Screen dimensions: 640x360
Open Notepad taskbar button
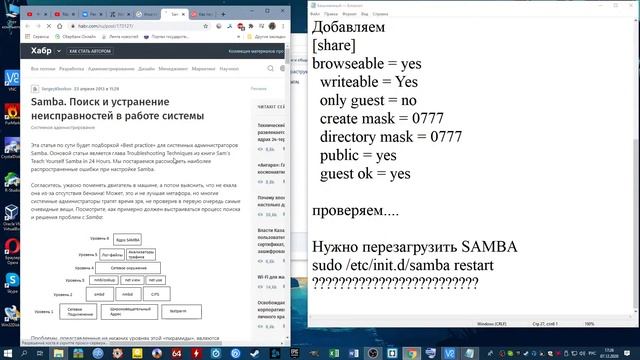[470, 353]
